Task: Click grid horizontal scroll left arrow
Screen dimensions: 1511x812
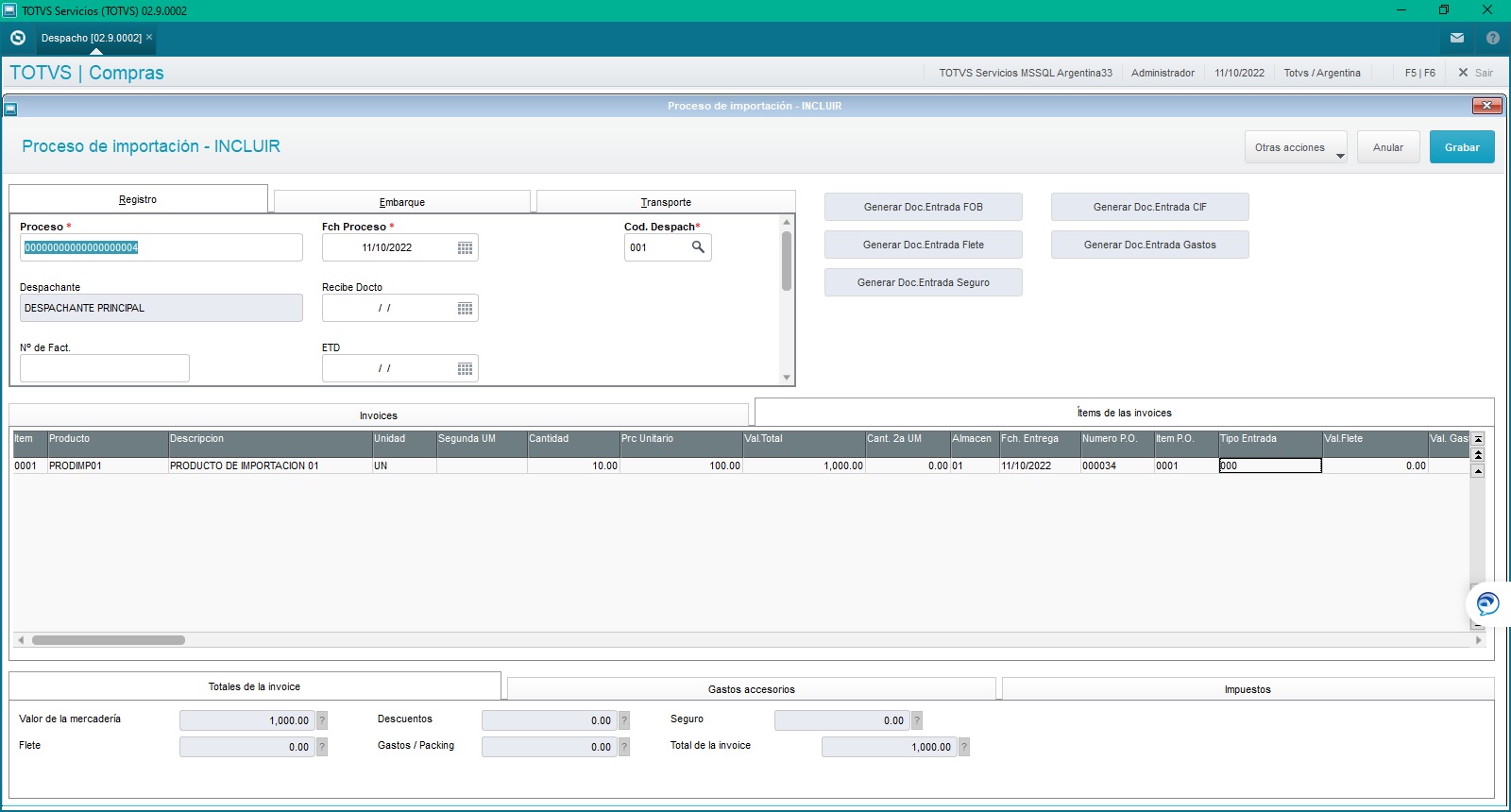Action: [x=21, y=640]
